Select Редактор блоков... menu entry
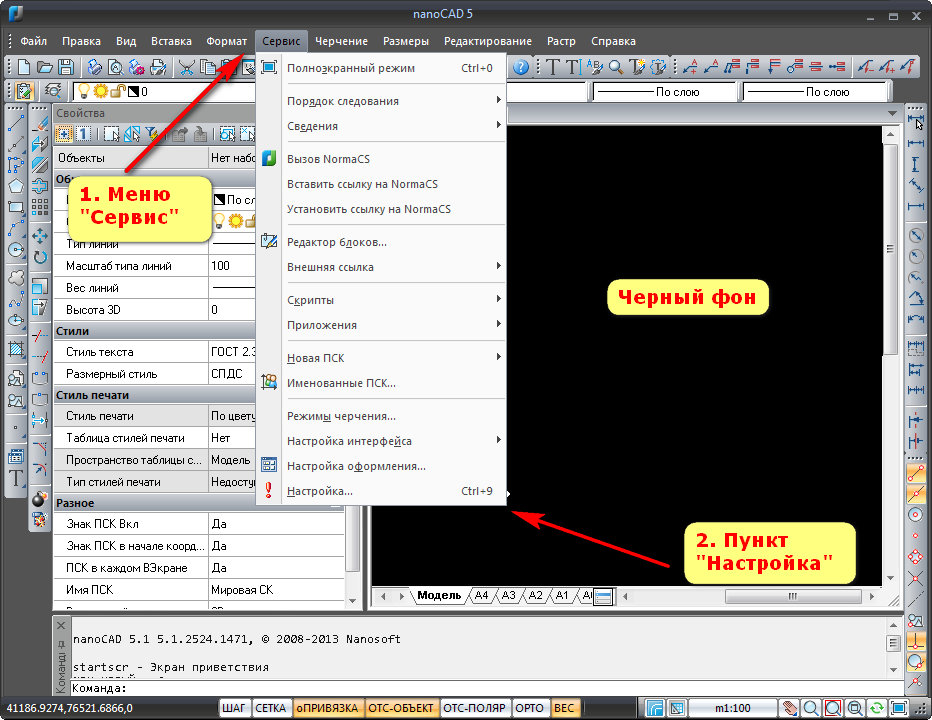The width and height of the screenshot is (932, 720). tap(381, 242)
